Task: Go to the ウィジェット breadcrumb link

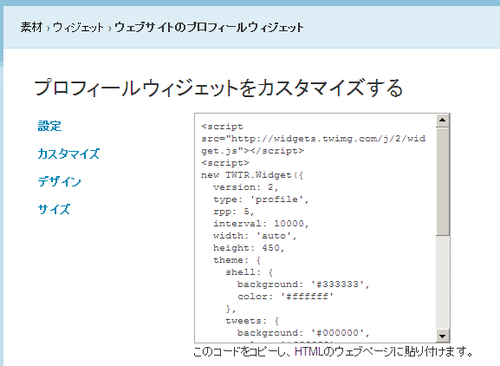Action: [78, 27]
